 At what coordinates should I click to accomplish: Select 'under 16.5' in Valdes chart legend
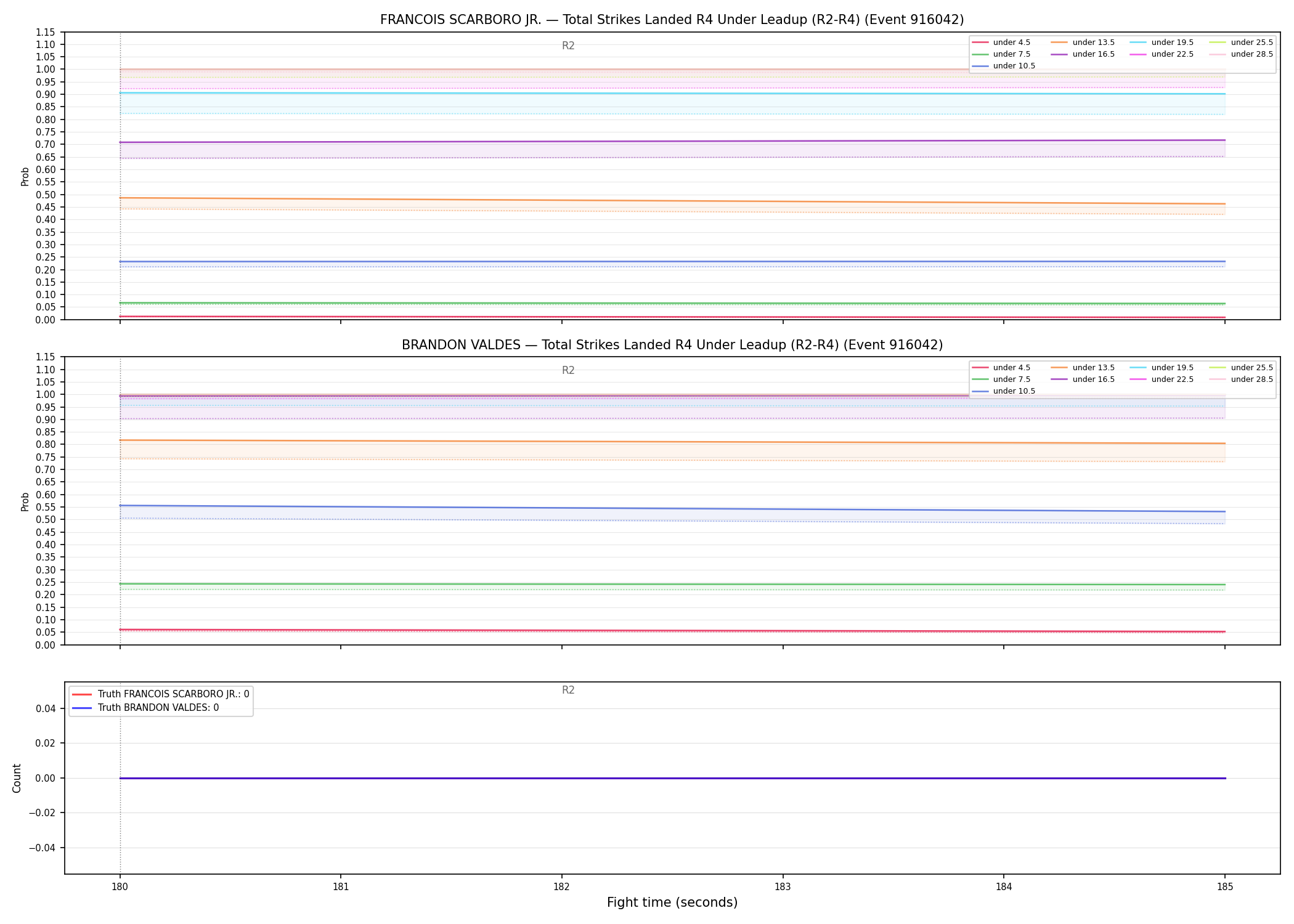tap(1083, 379)
